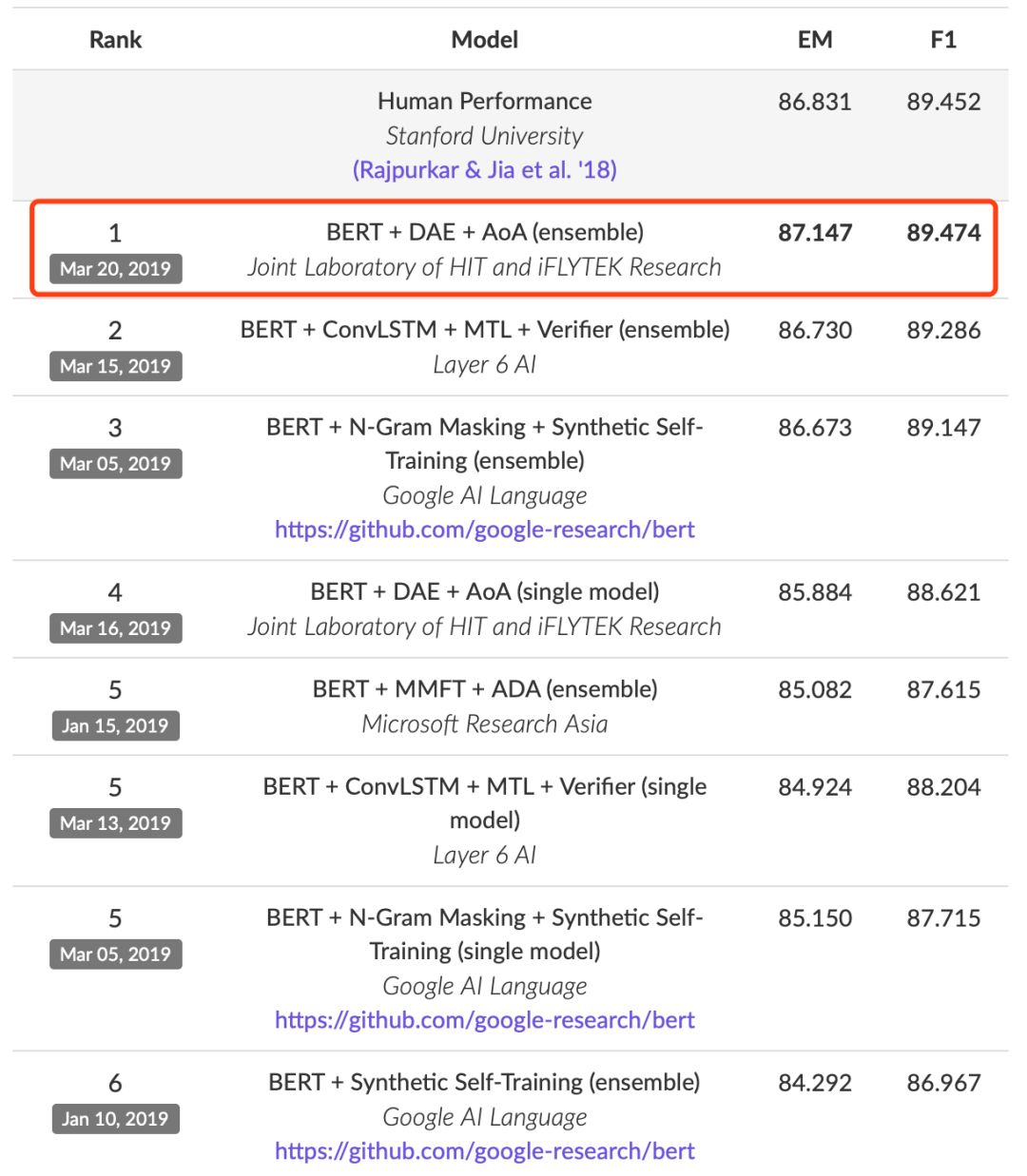The width and height of the screenshot is (1027, 1176).
Task: Select the BERT + DAE + AoA (ensemble) model name
Action: tap(484, 233)
